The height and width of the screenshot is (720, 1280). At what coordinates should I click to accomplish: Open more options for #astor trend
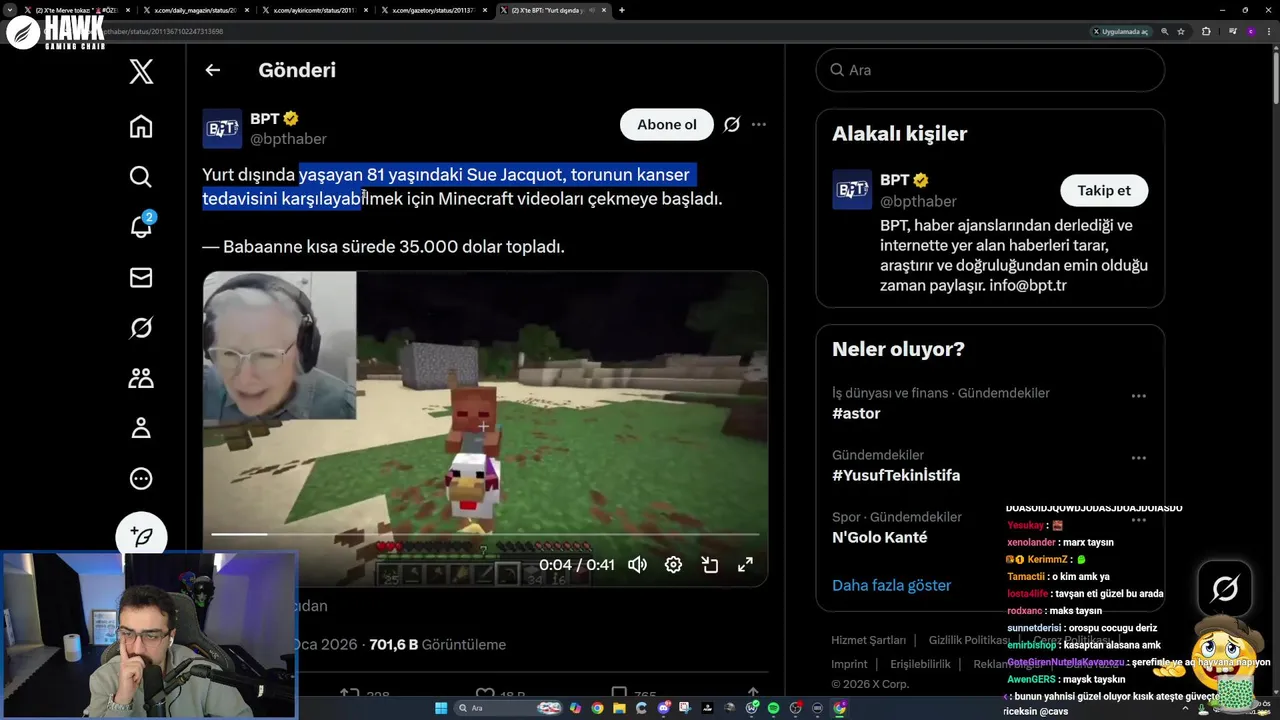click(x=1138, y=396)
